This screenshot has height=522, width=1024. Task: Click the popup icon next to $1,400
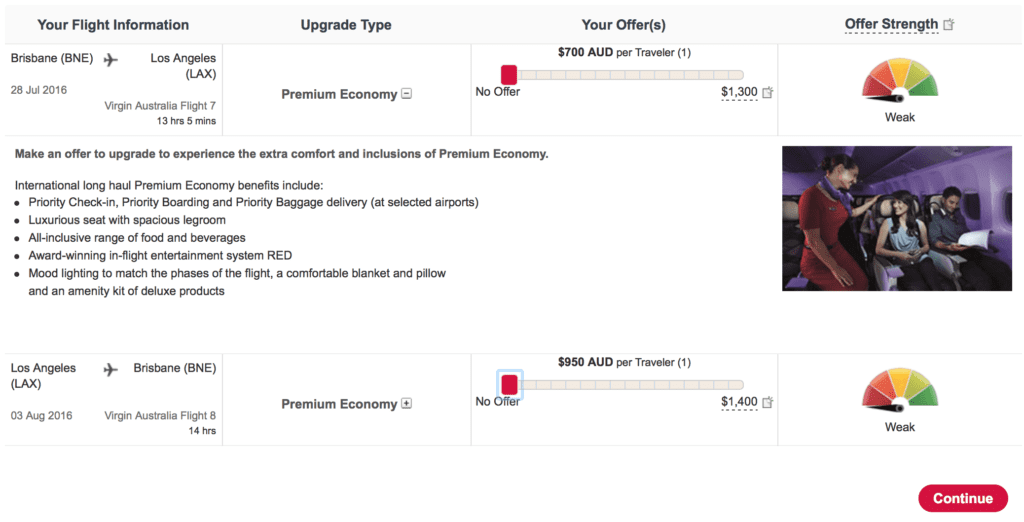click(x=768, y=403)
